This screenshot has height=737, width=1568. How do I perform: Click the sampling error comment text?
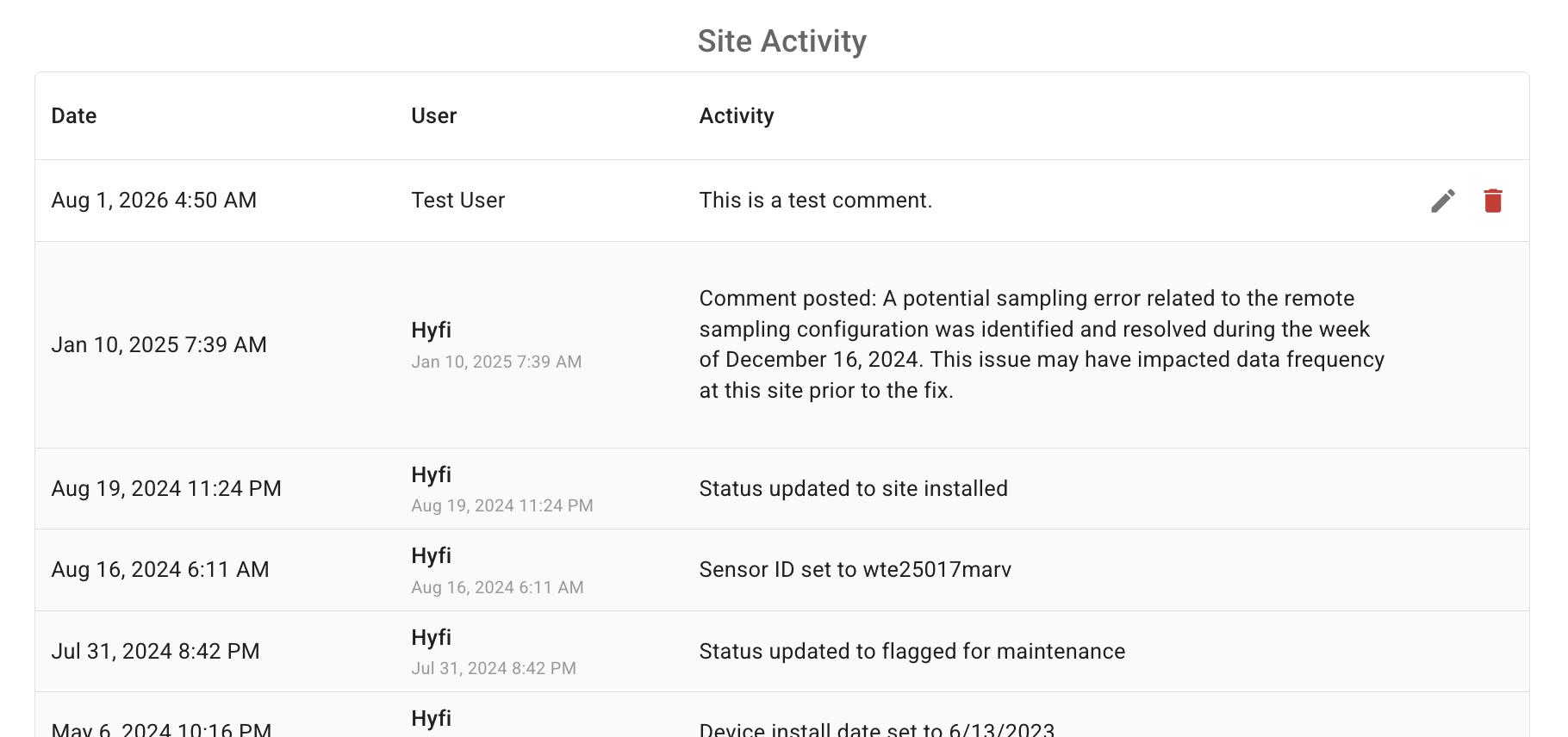1042,344
